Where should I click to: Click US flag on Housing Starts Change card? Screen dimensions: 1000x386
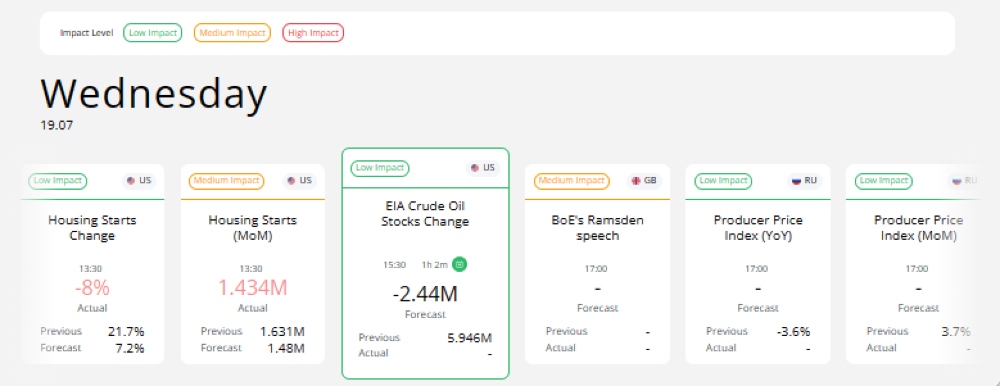(131, 181)
